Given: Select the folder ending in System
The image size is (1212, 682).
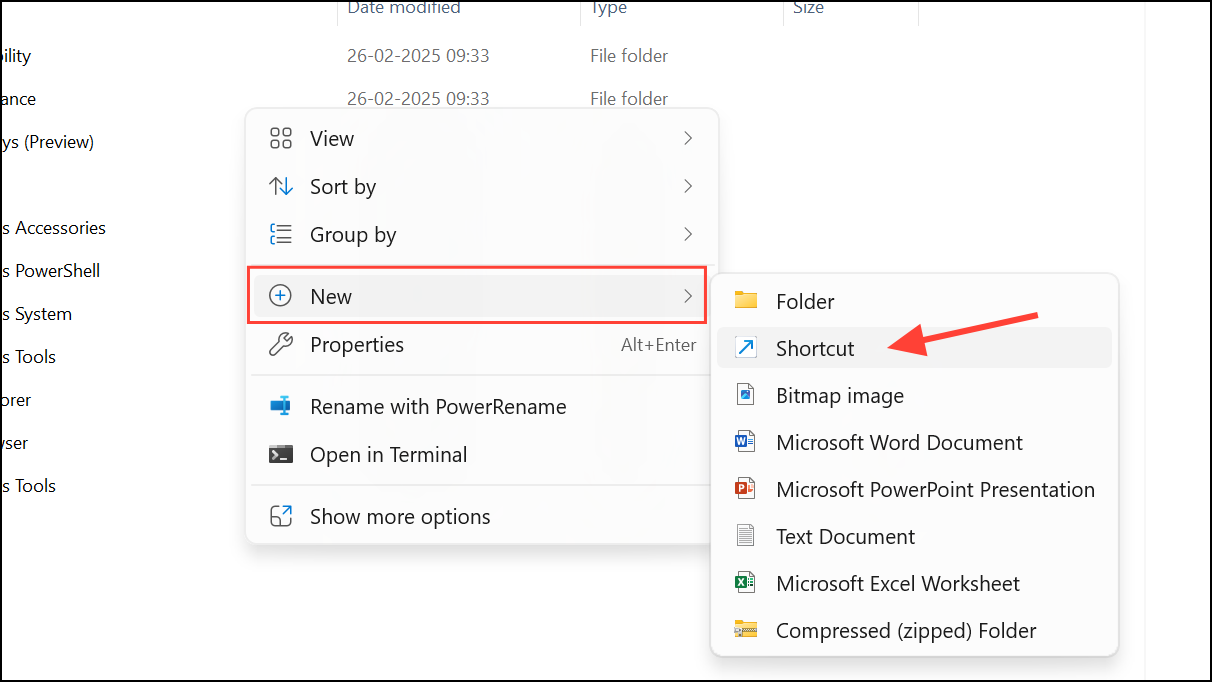Looking at the screenshot, I should pos(36,314).
